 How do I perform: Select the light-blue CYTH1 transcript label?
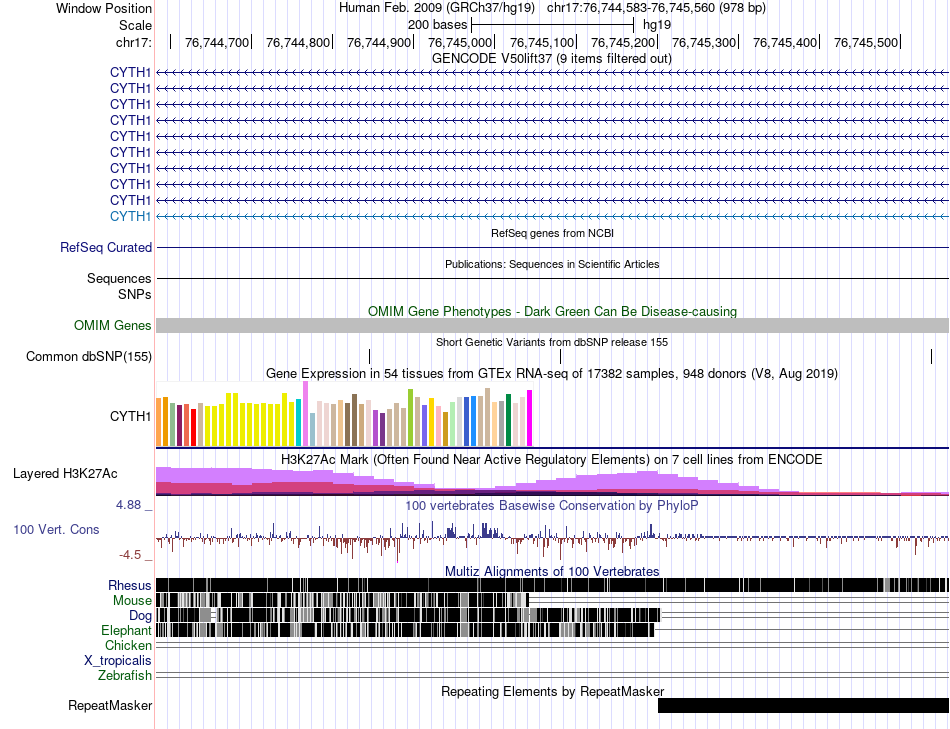(x=130, y=216)
